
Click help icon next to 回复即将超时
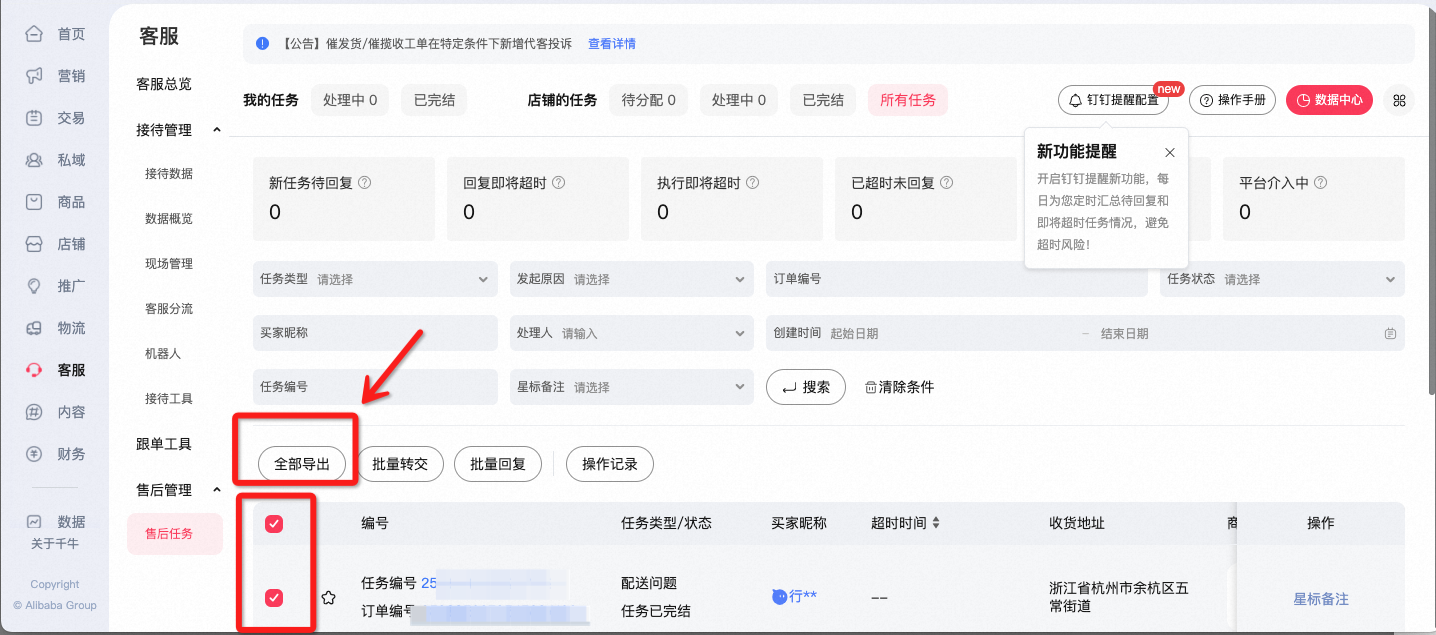tap(559, 183)
